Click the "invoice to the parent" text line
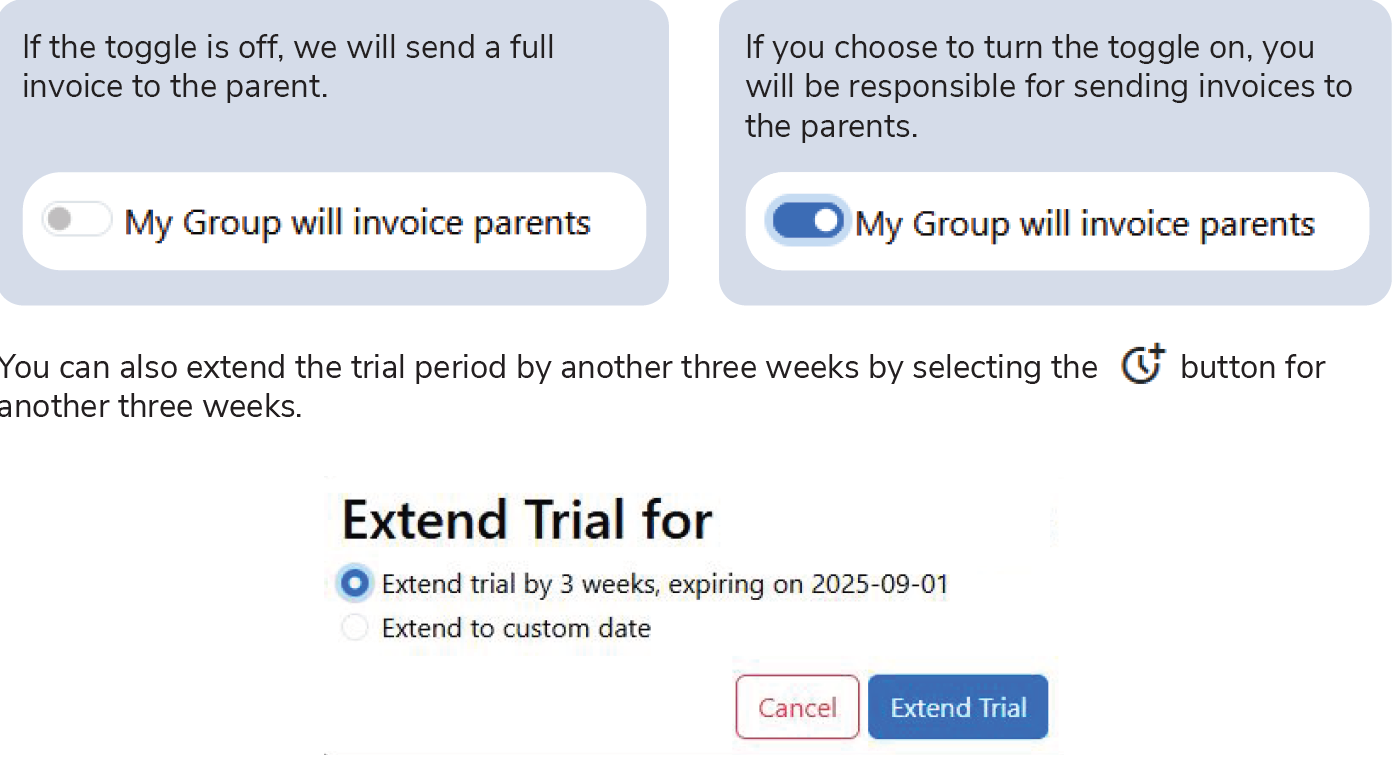This screenshot has height=767, width=1398. [x=175, y=87]
